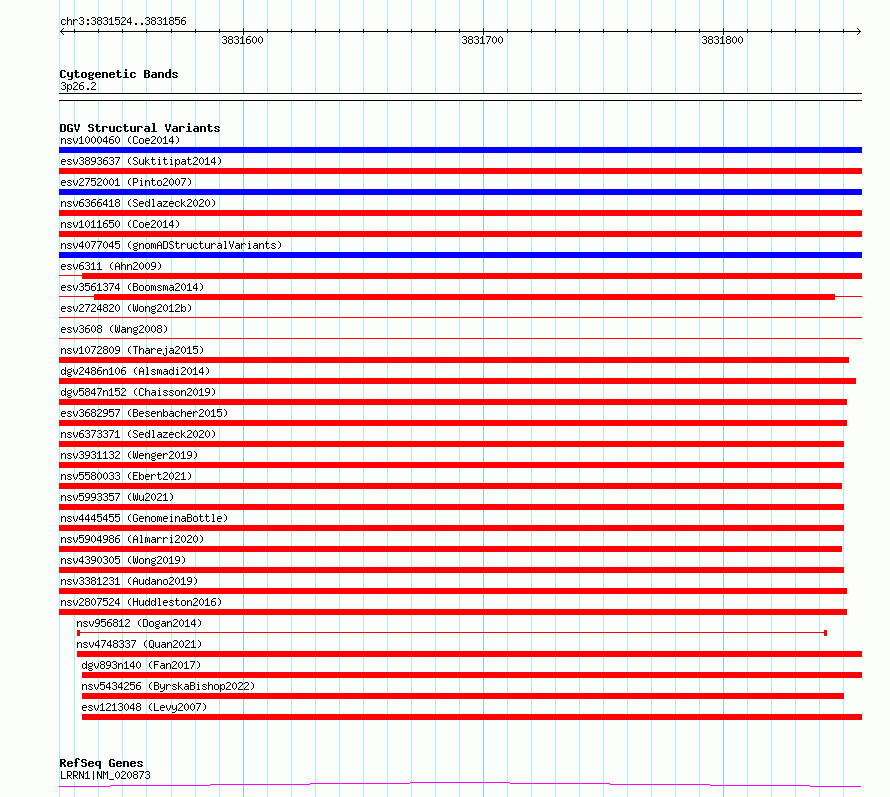The width and height of the screenshot is (890, 797).
Task: Click the red bar under esv3893637
Action: click(460, 171)
